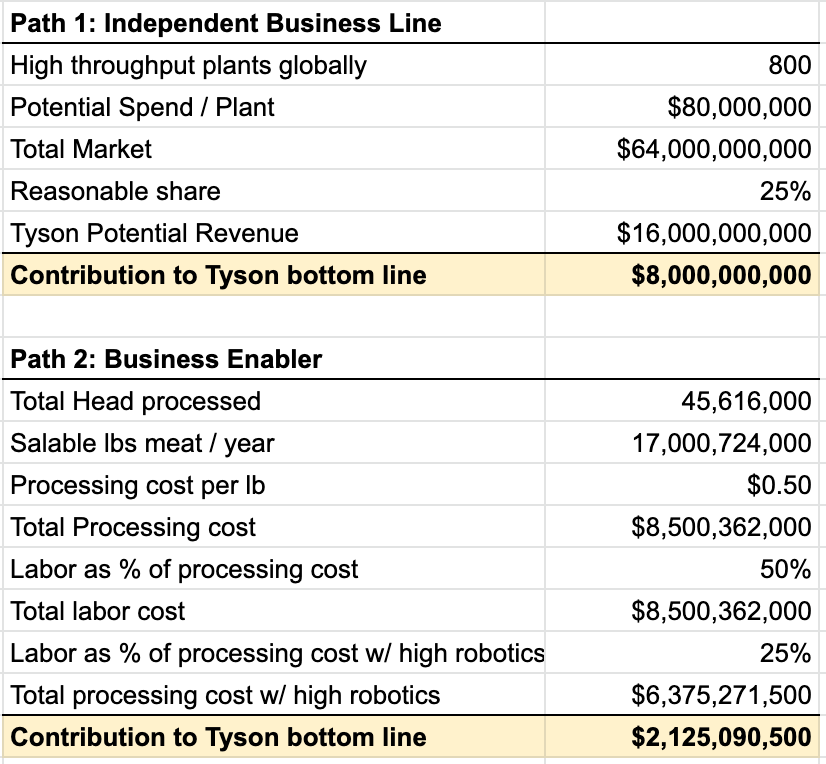Select the $0.50 value cell
The image size is (826, 764).
pyautogui.click(x=682, y=485)
